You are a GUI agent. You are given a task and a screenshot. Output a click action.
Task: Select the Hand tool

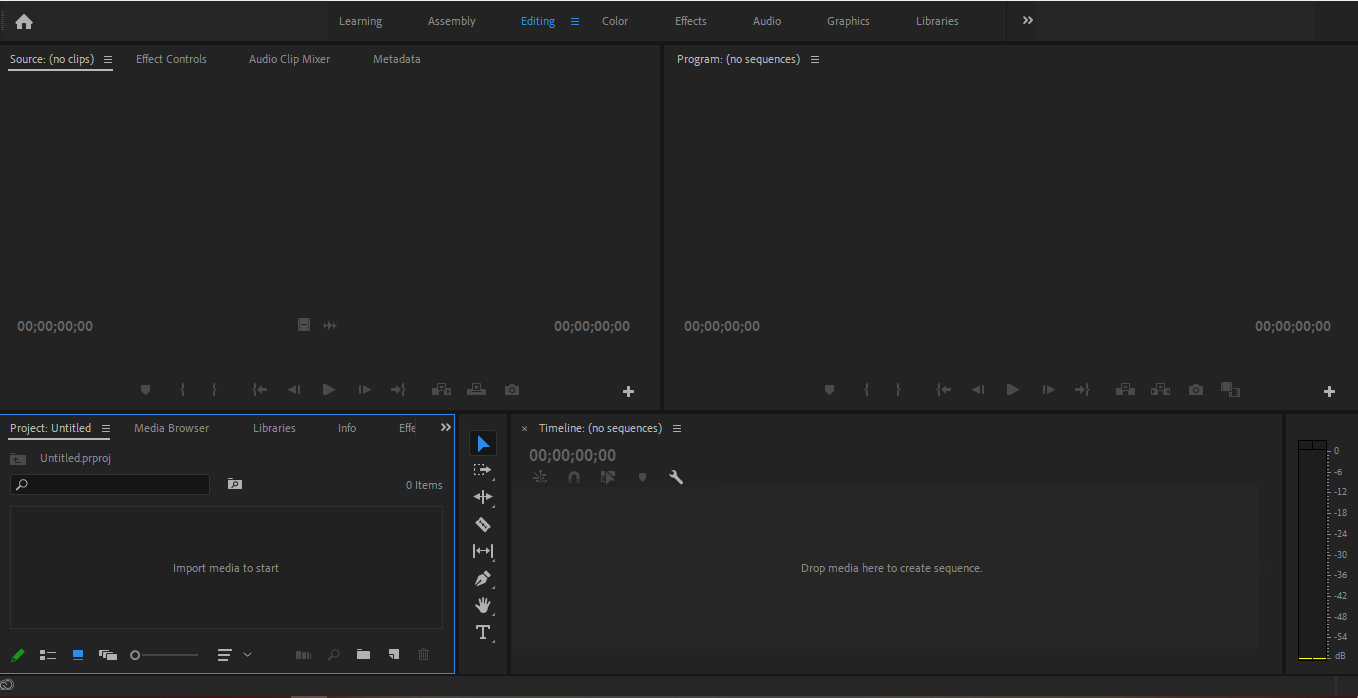pos(483,605)
